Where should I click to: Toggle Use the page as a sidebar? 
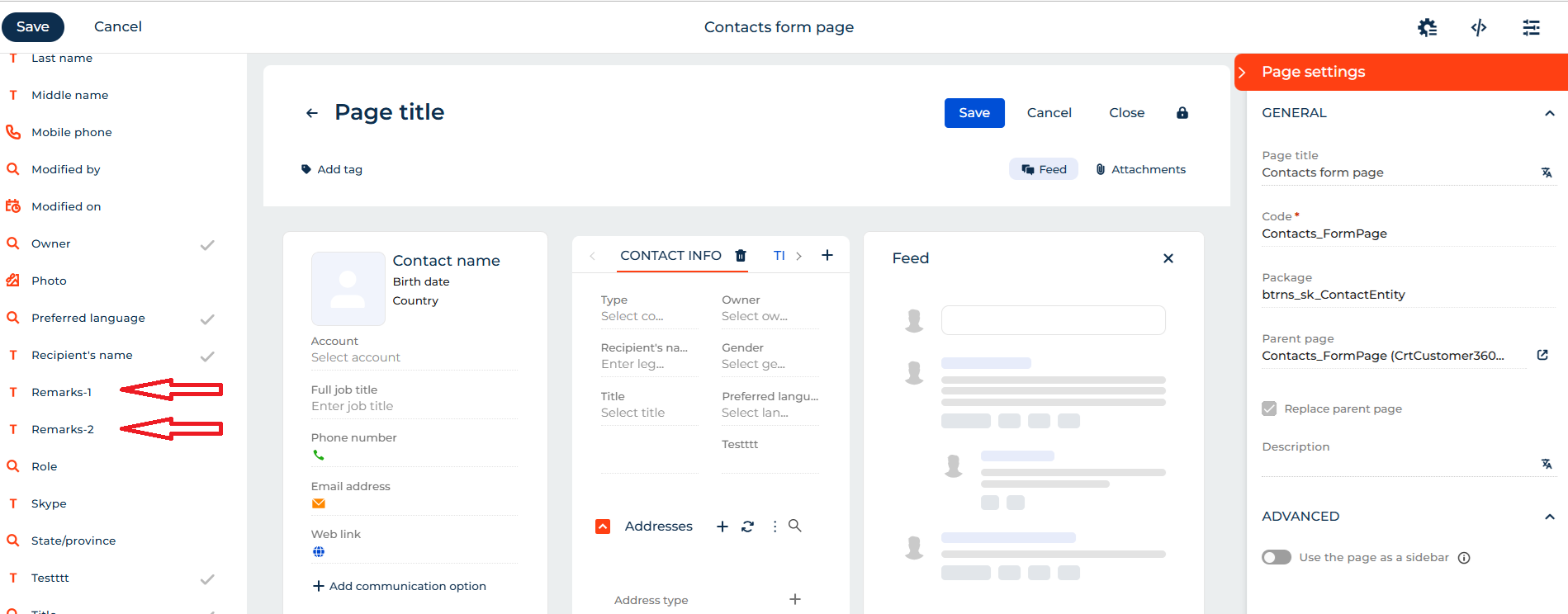[x=1277, y=557]
